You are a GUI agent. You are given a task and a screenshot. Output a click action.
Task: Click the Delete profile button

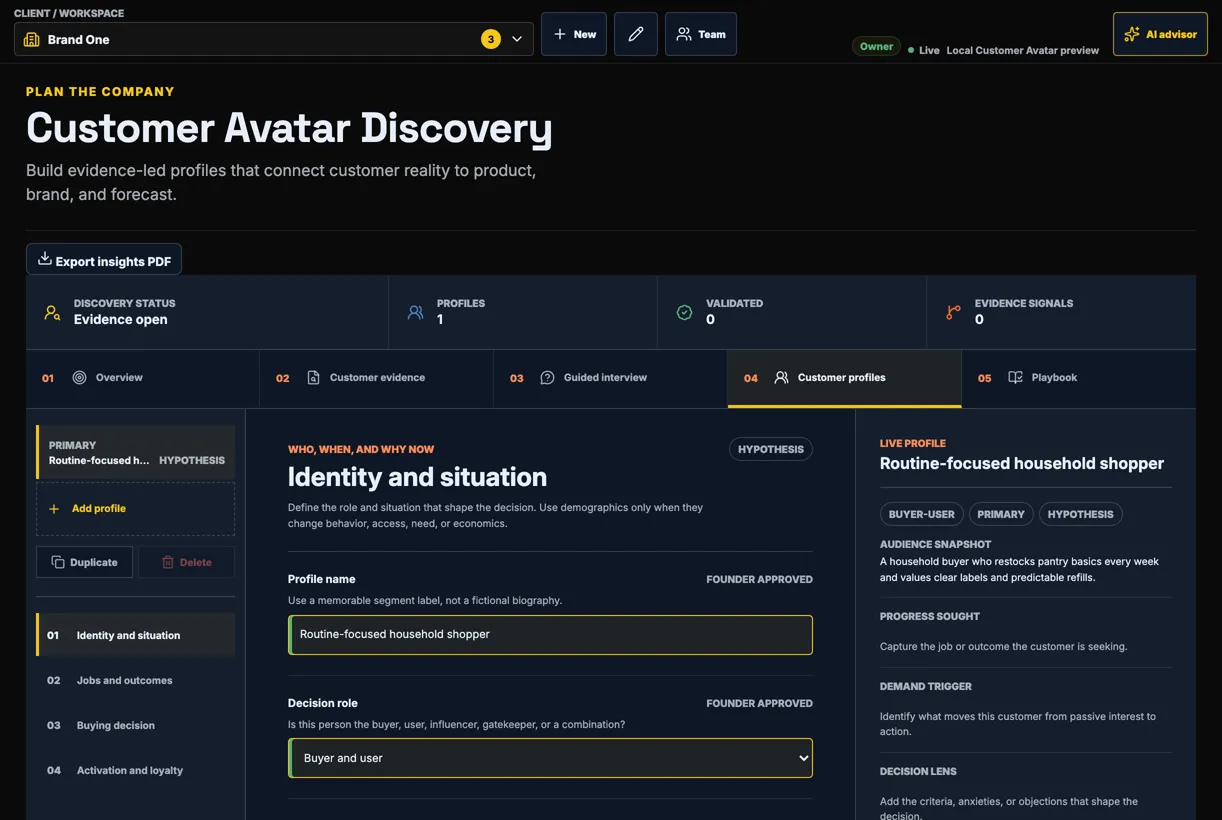(186, 562)
